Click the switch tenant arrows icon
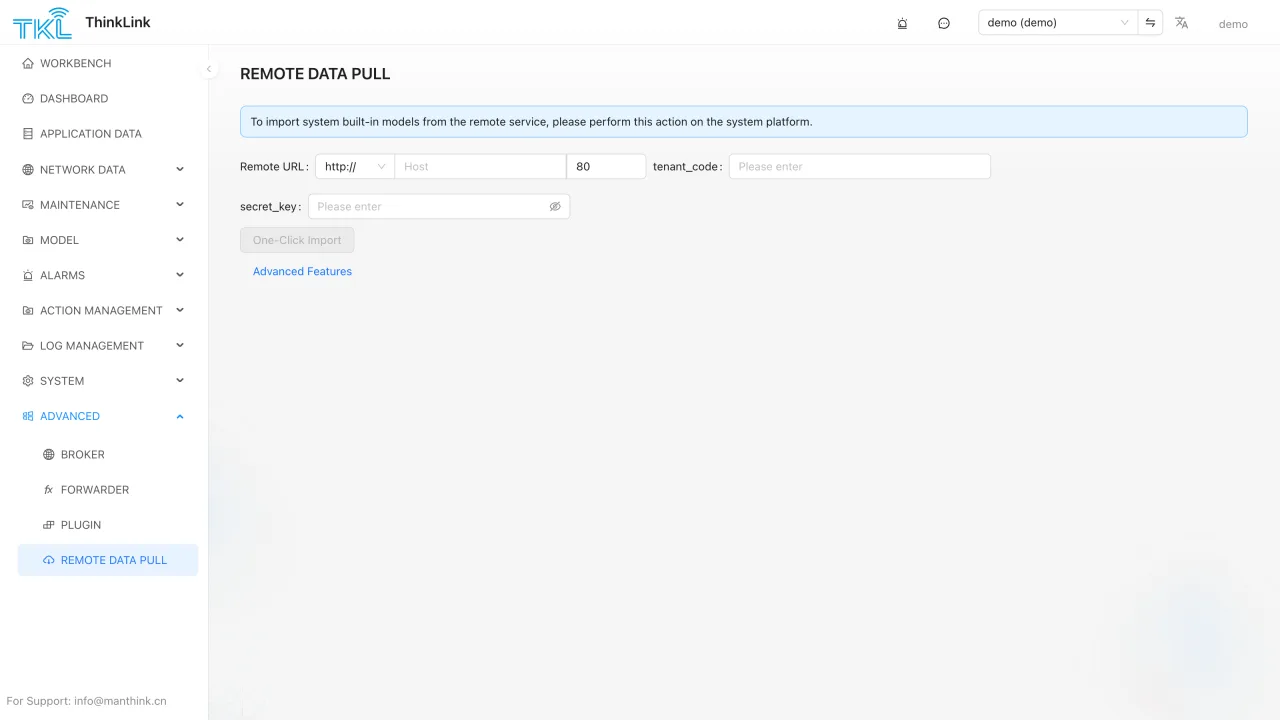 point(1150,23)
